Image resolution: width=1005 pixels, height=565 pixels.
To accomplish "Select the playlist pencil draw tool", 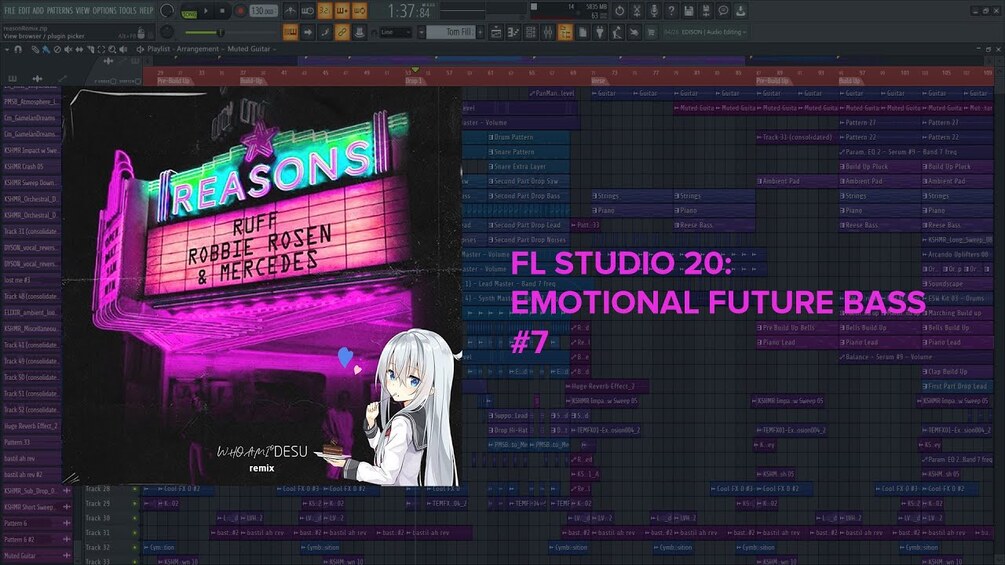I will pos(36,49).
